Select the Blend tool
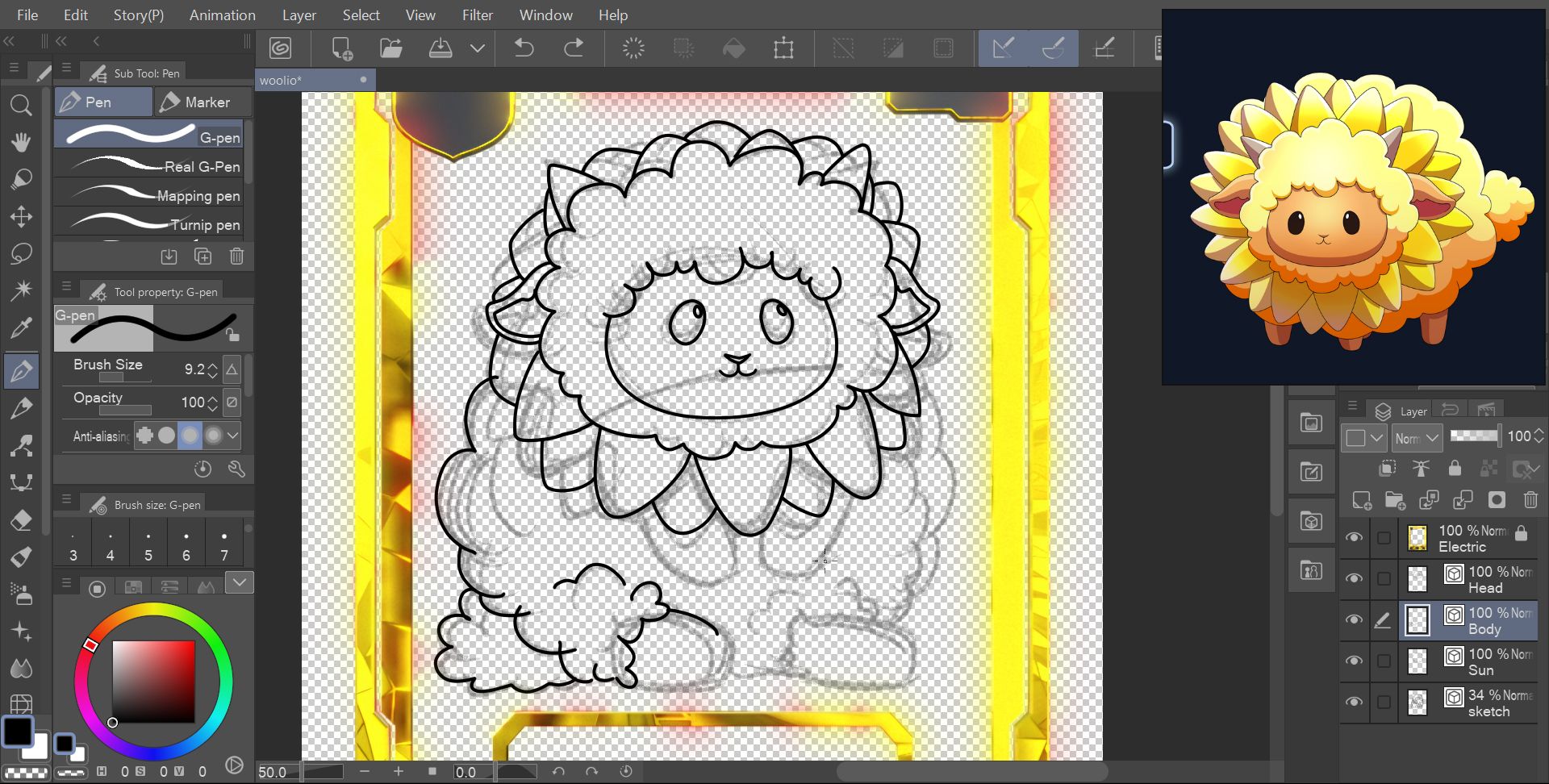Viewport: 1549px width, 784px height. [21, 669]
